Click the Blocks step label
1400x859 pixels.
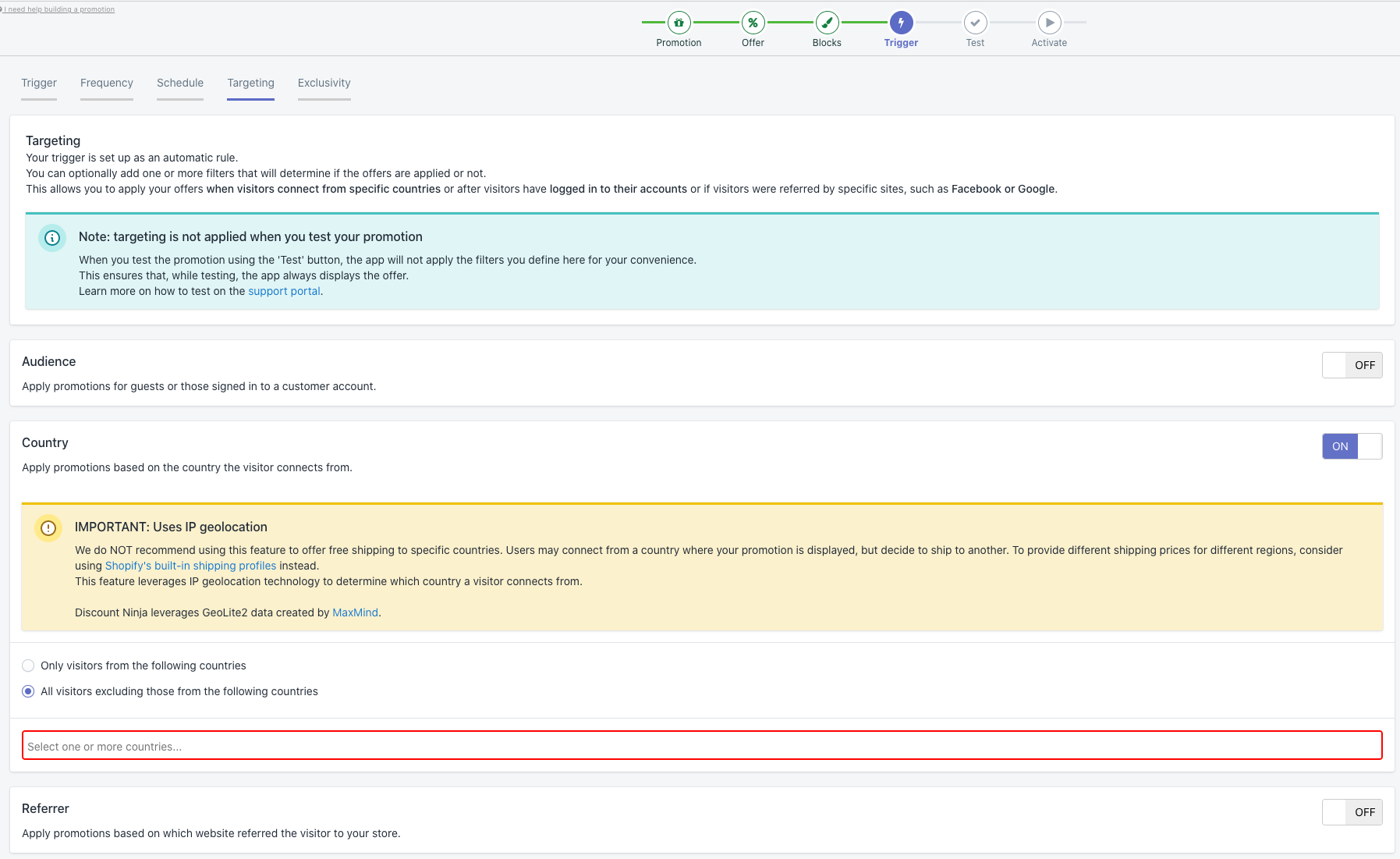(827, 43)
